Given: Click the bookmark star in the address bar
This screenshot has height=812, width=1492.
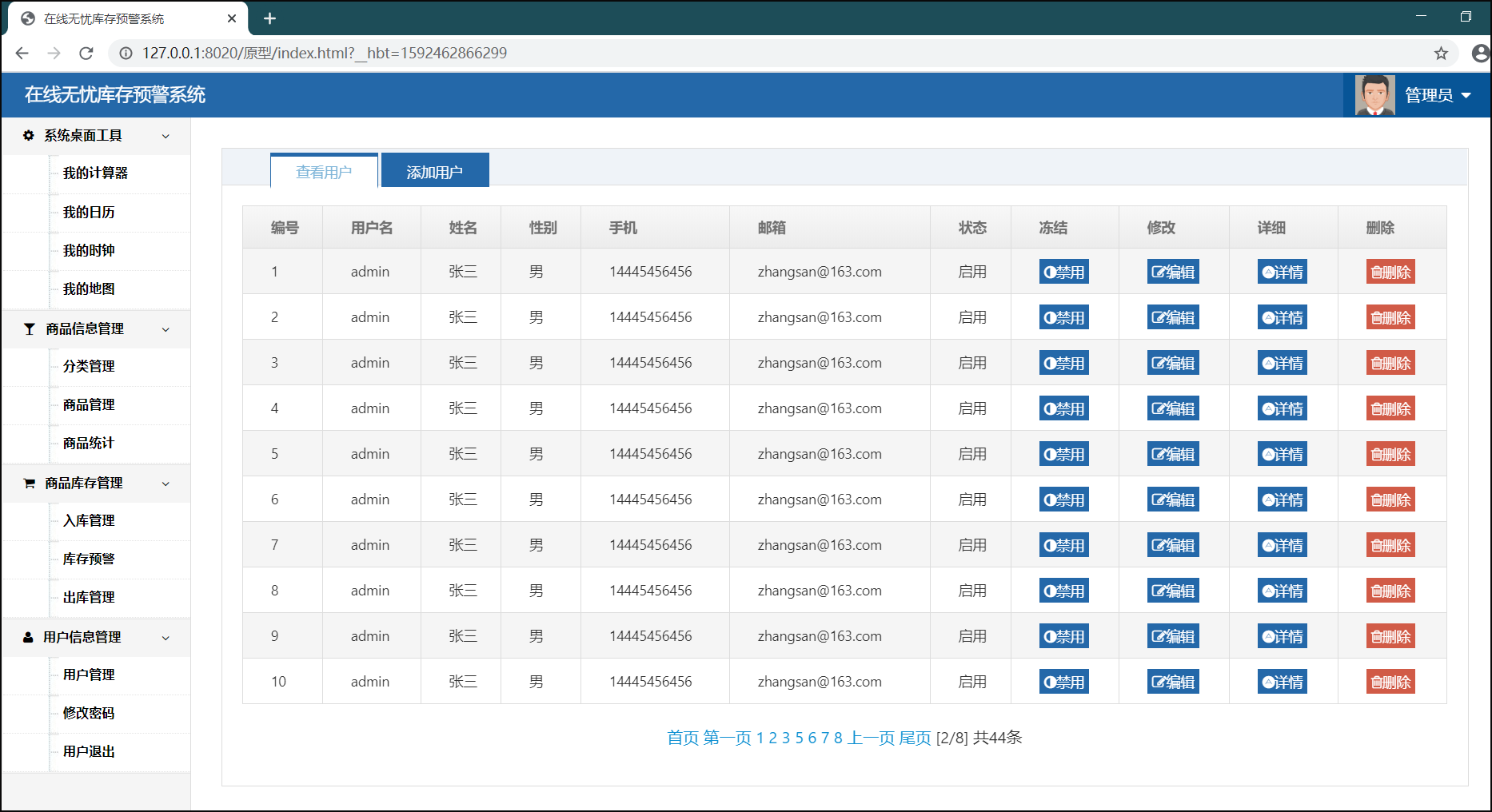Looking at the screenshot, I should (x=1442, y=53).
